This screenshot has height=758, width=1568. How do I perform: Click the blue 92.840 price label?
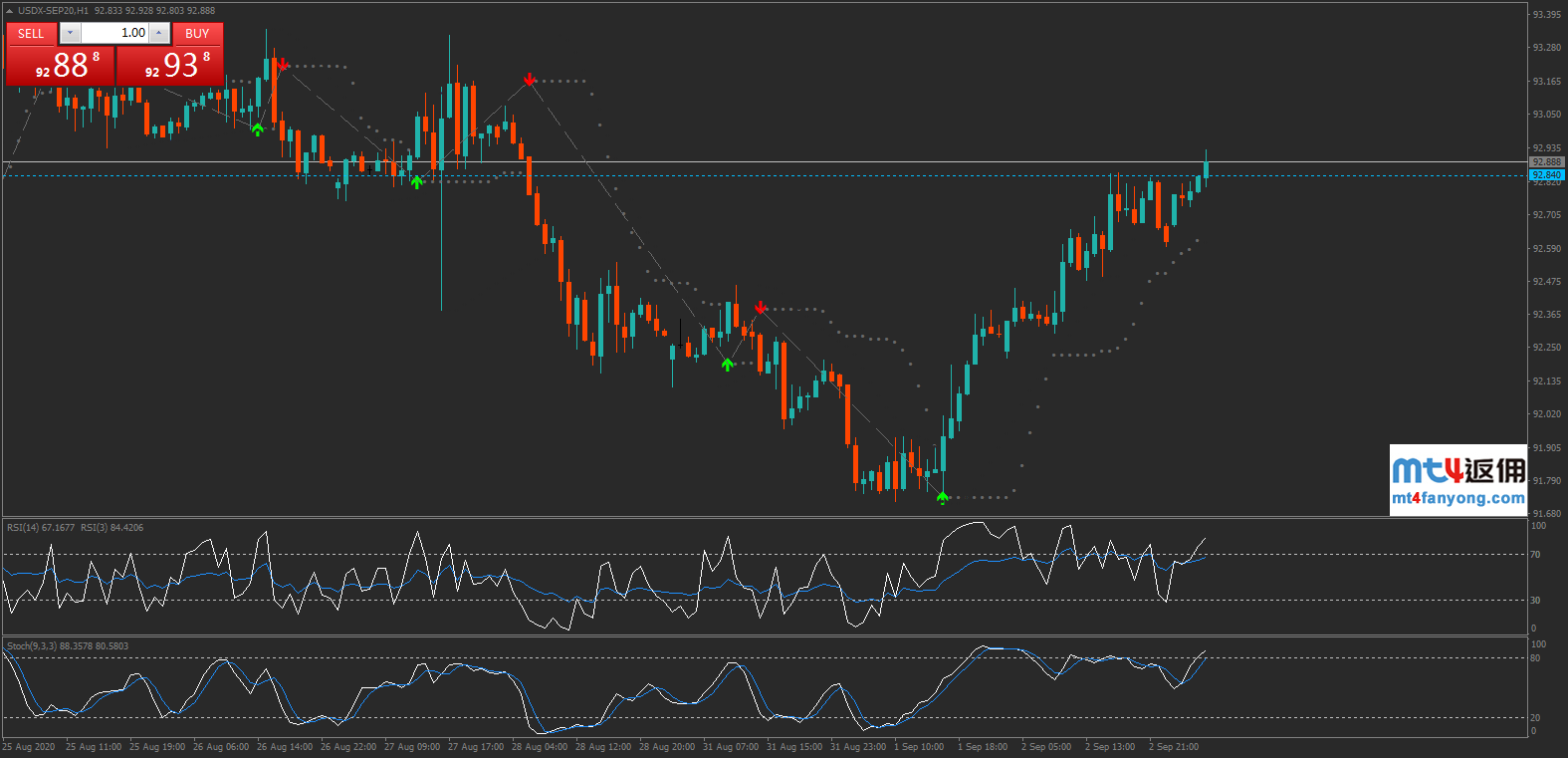pyautogui.click(x=1546, y=175)
